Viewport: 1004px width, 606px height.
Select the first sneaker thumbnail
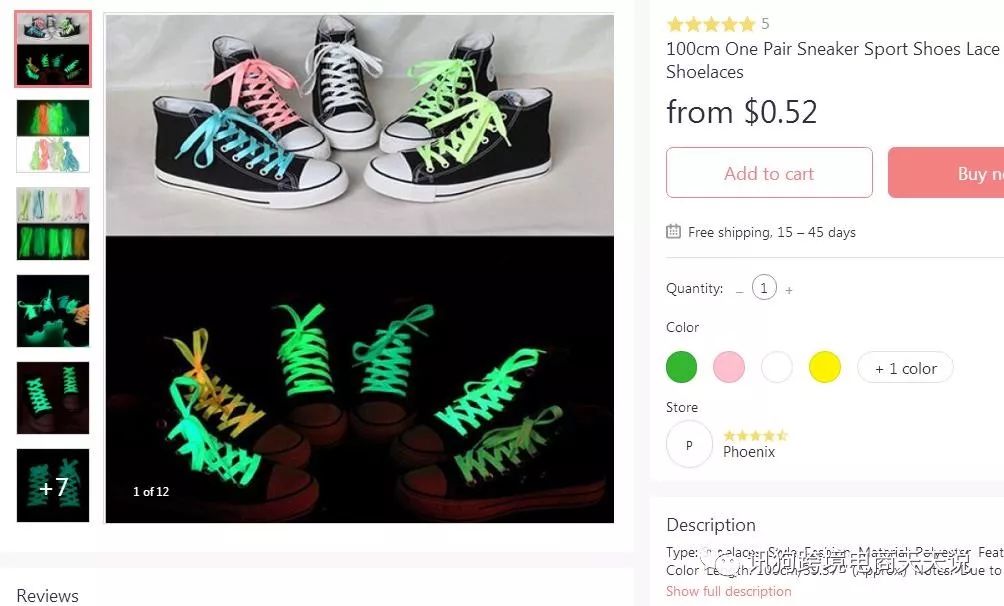[x=53, y=49]
